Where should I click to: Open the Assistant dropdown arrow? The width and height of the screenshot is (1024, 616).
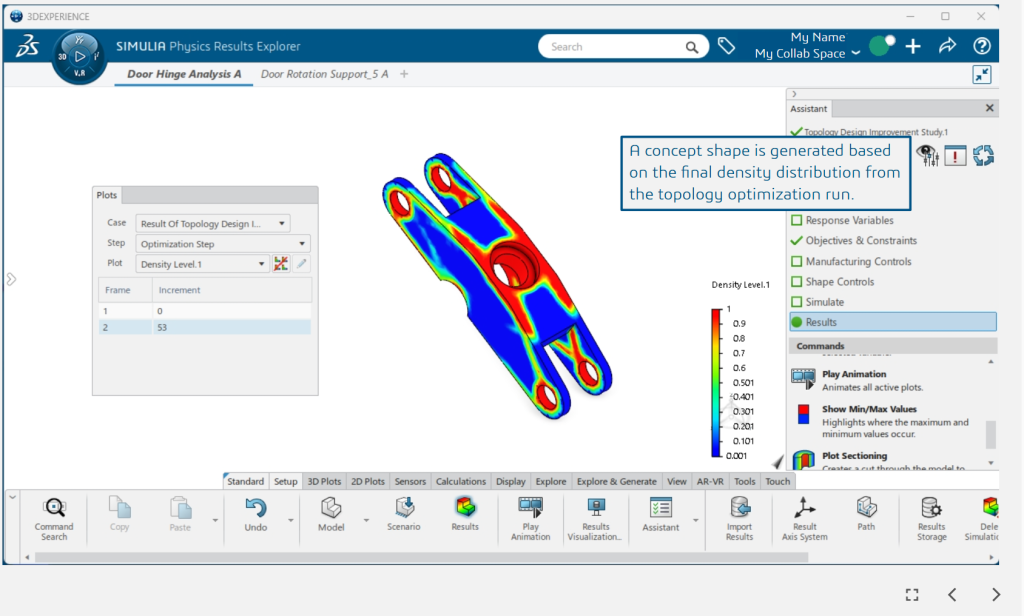(x=696, y=521)
